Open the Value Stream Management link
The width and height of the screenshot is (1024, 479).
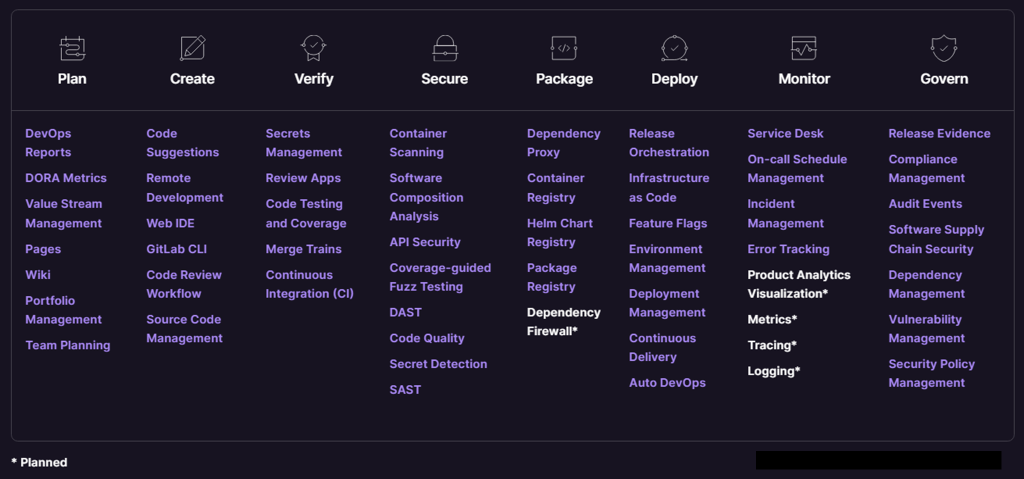(64, 213)
